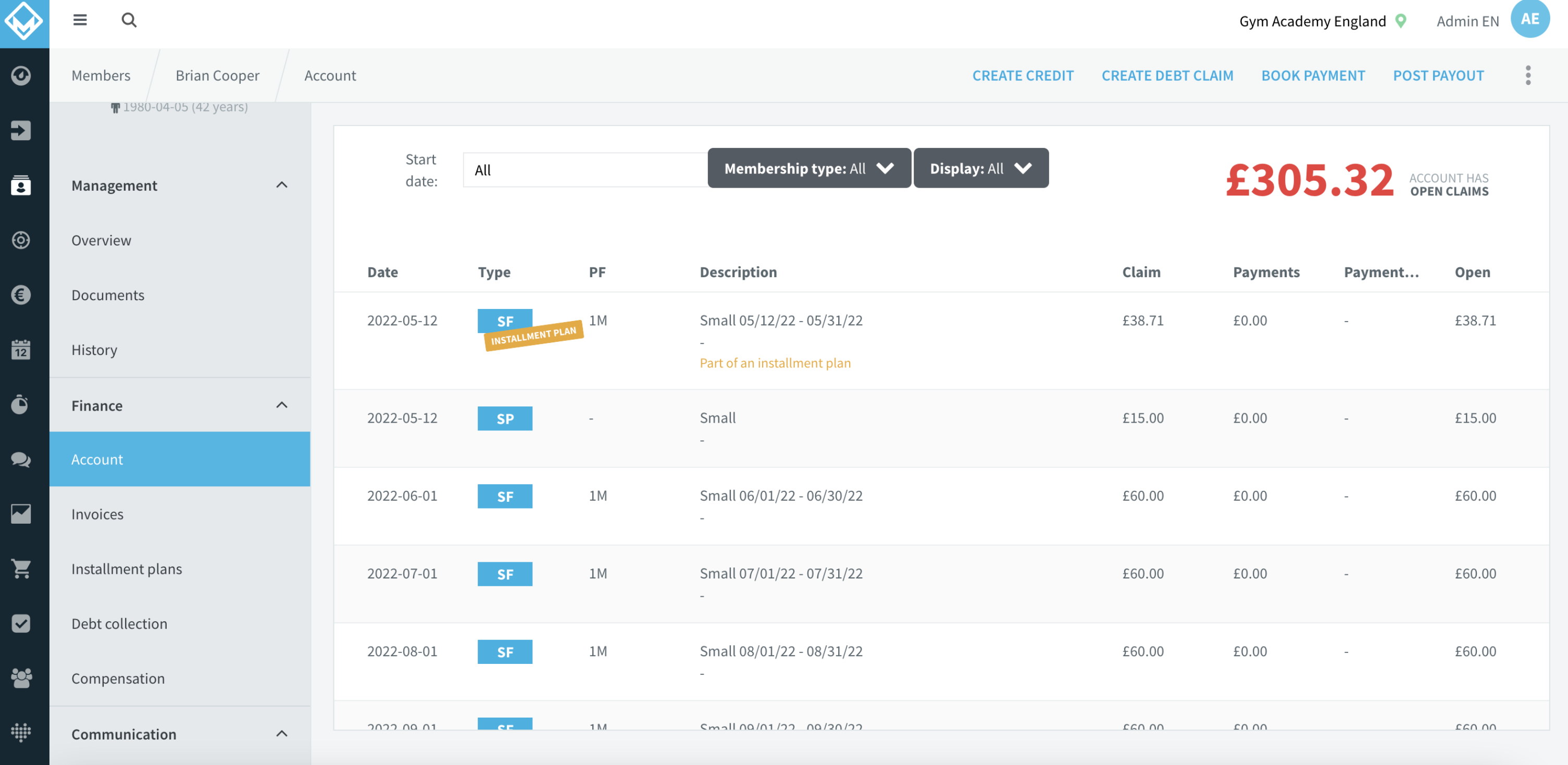Click BOOK PAYMENT button

[1313, 76]
